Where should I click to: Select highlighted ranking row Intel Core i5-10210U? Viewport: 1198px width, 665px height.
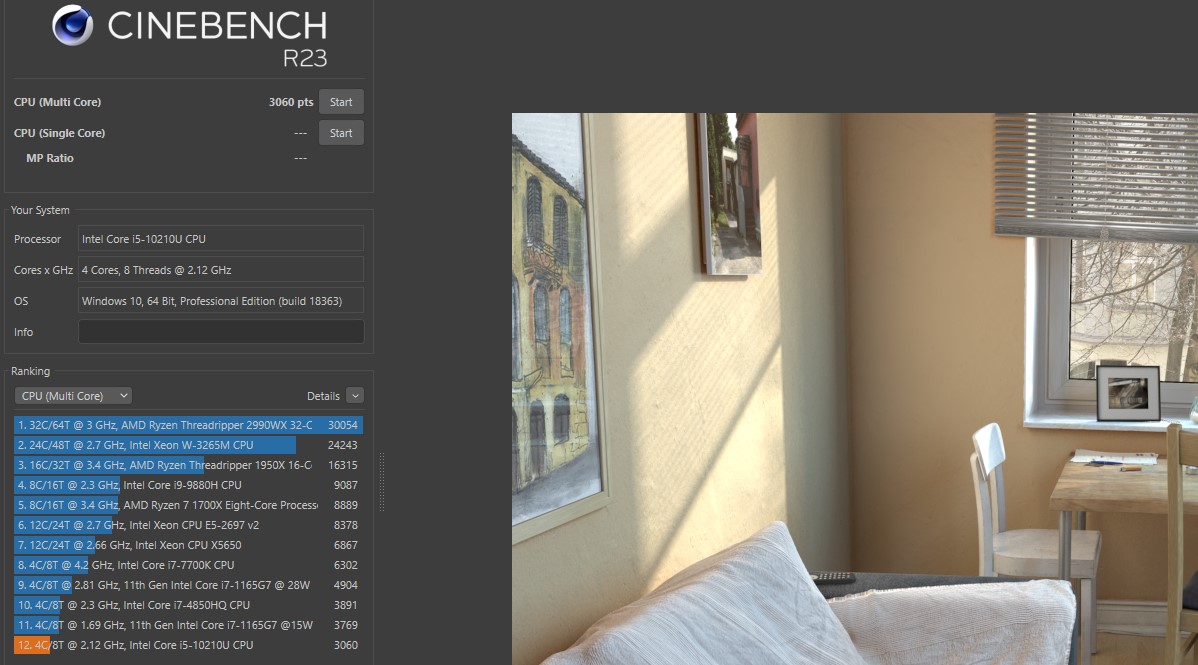tap(188, 645)
